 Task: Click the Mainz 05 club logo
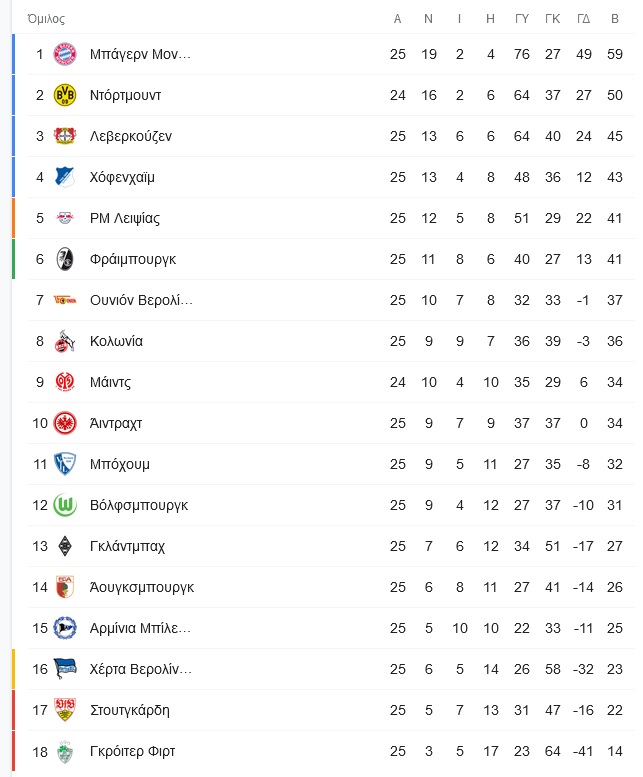click(65, 382)
